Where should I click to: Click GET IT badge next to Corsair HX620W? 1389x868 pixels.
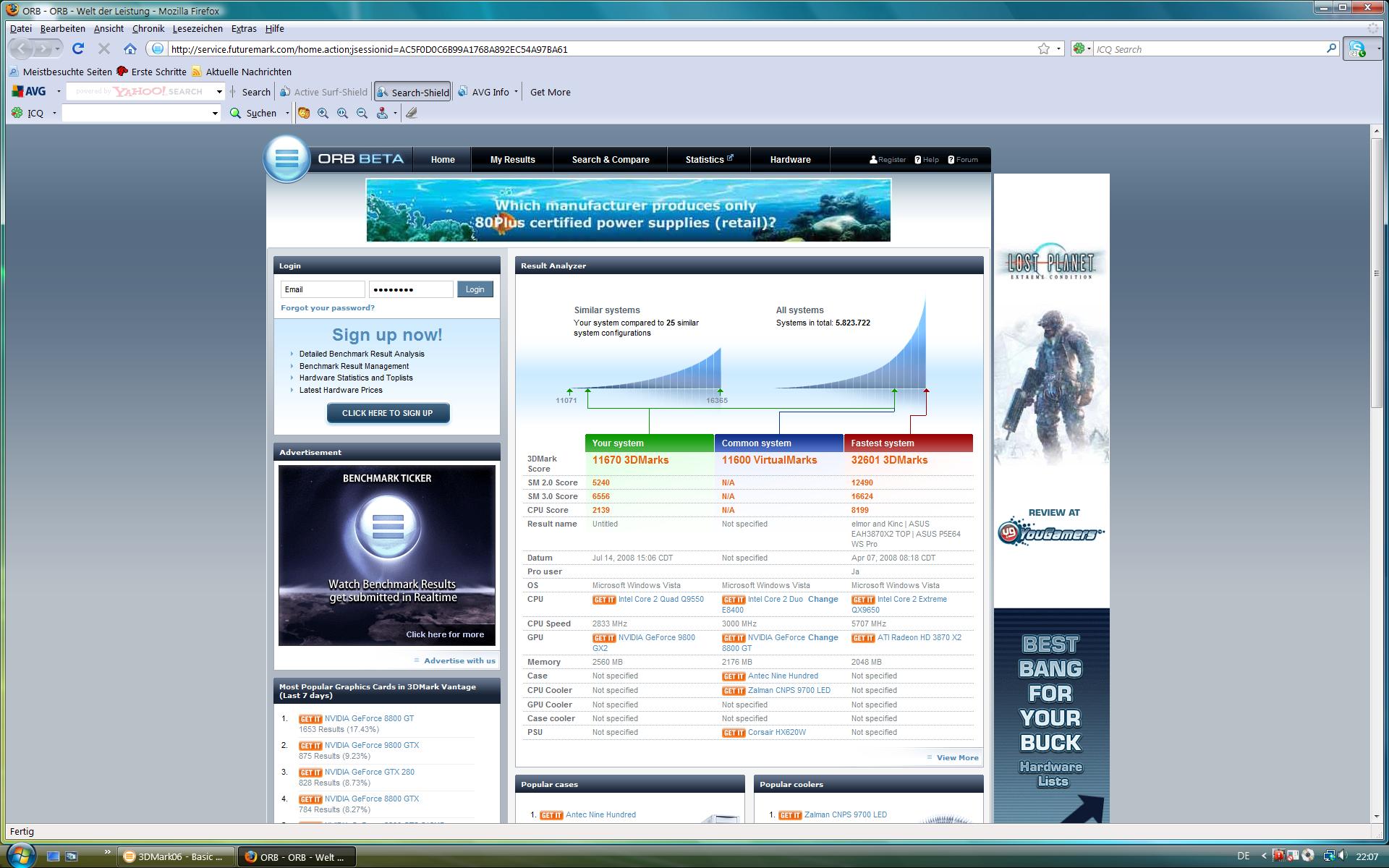(x=733, y=733)
